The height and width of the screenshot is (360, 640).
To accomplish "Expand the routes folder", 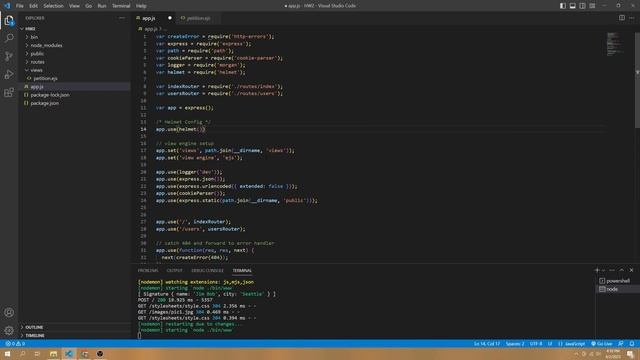I will point(37,62).
